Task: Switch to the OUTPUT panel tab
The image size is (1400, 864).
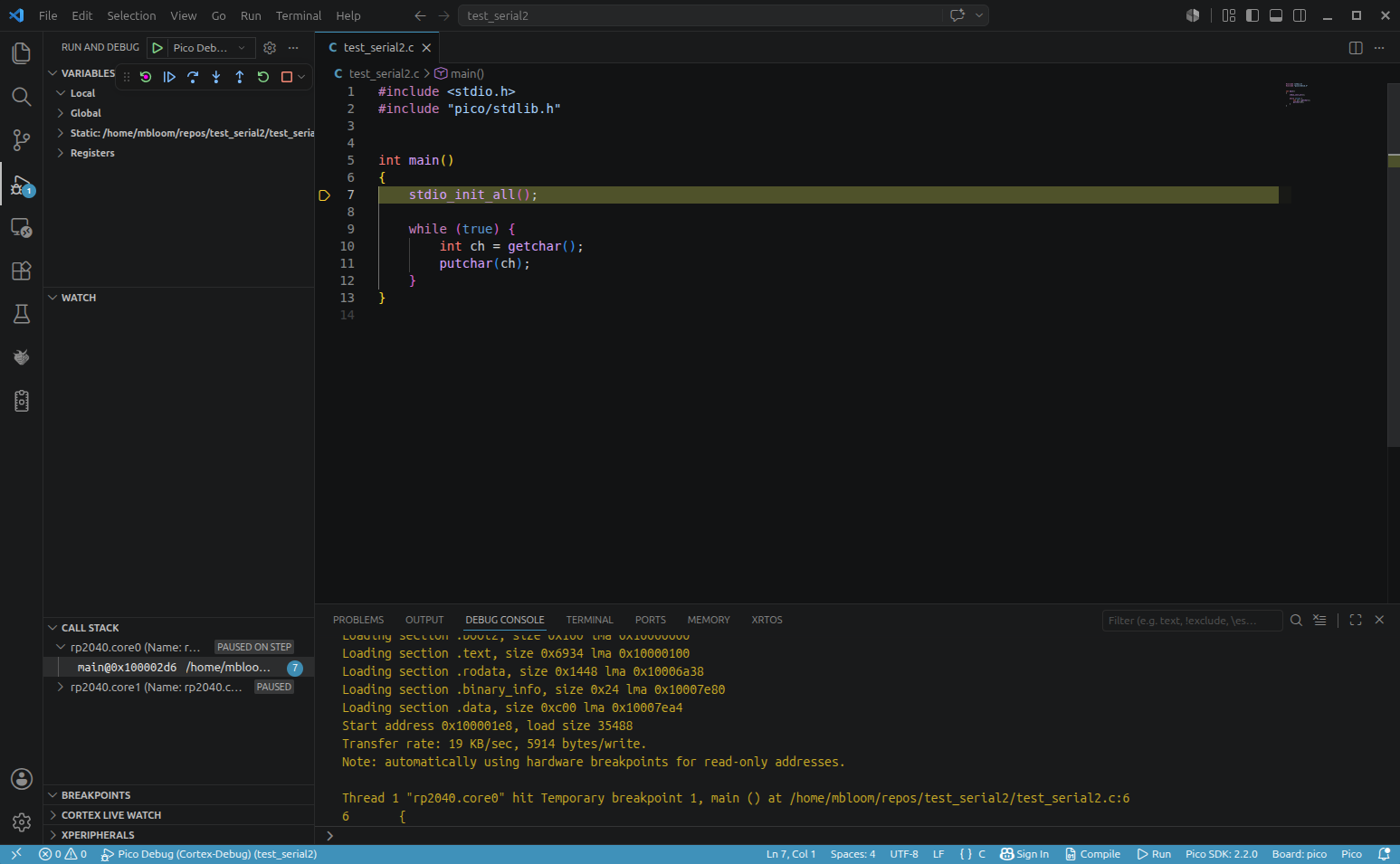Action: click(424, 620)
